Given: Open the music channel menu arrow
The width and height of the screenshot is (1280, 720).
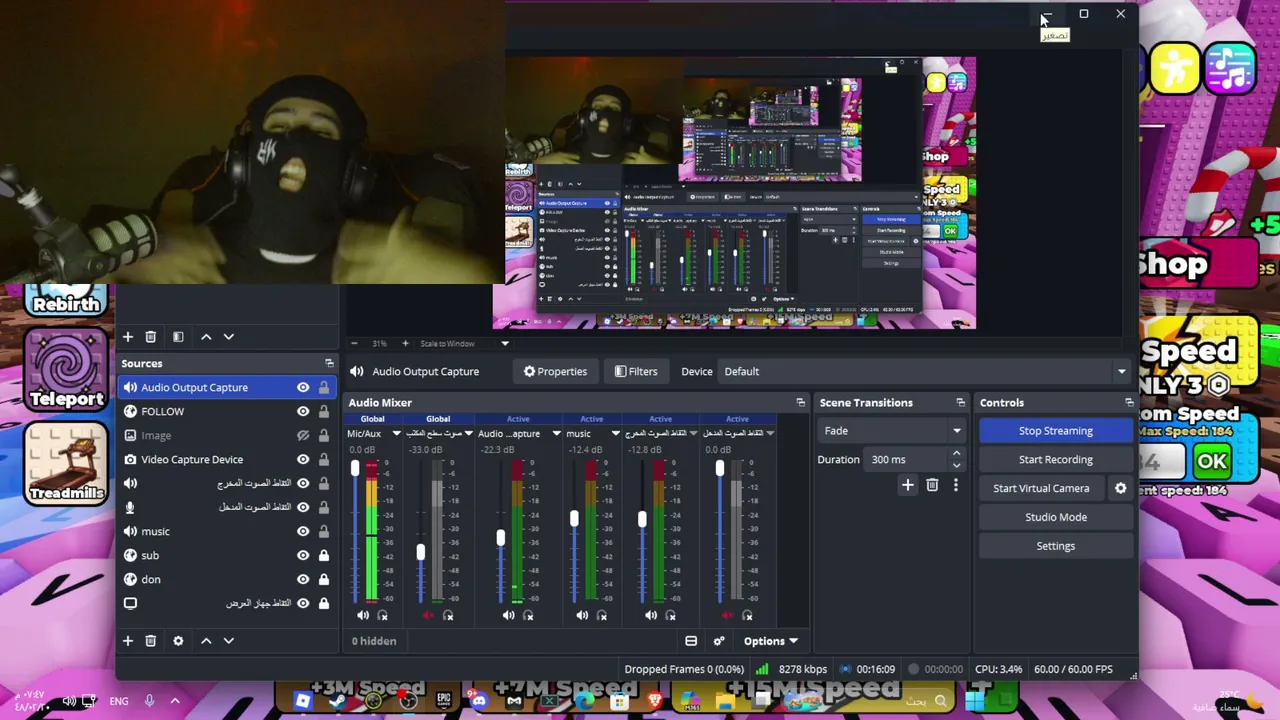Looking at the screenshot, I should tap(615, 434).
